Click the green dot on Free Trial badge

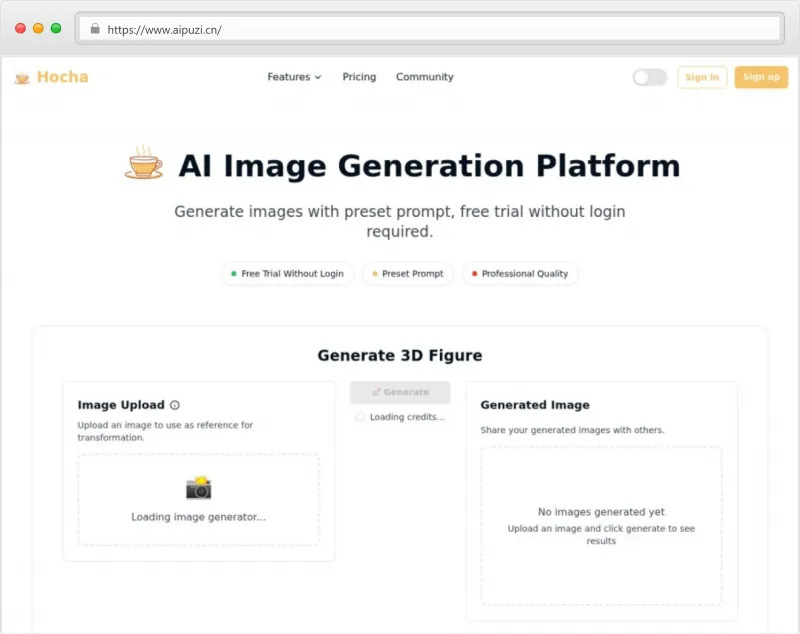(x=233, y=274)
